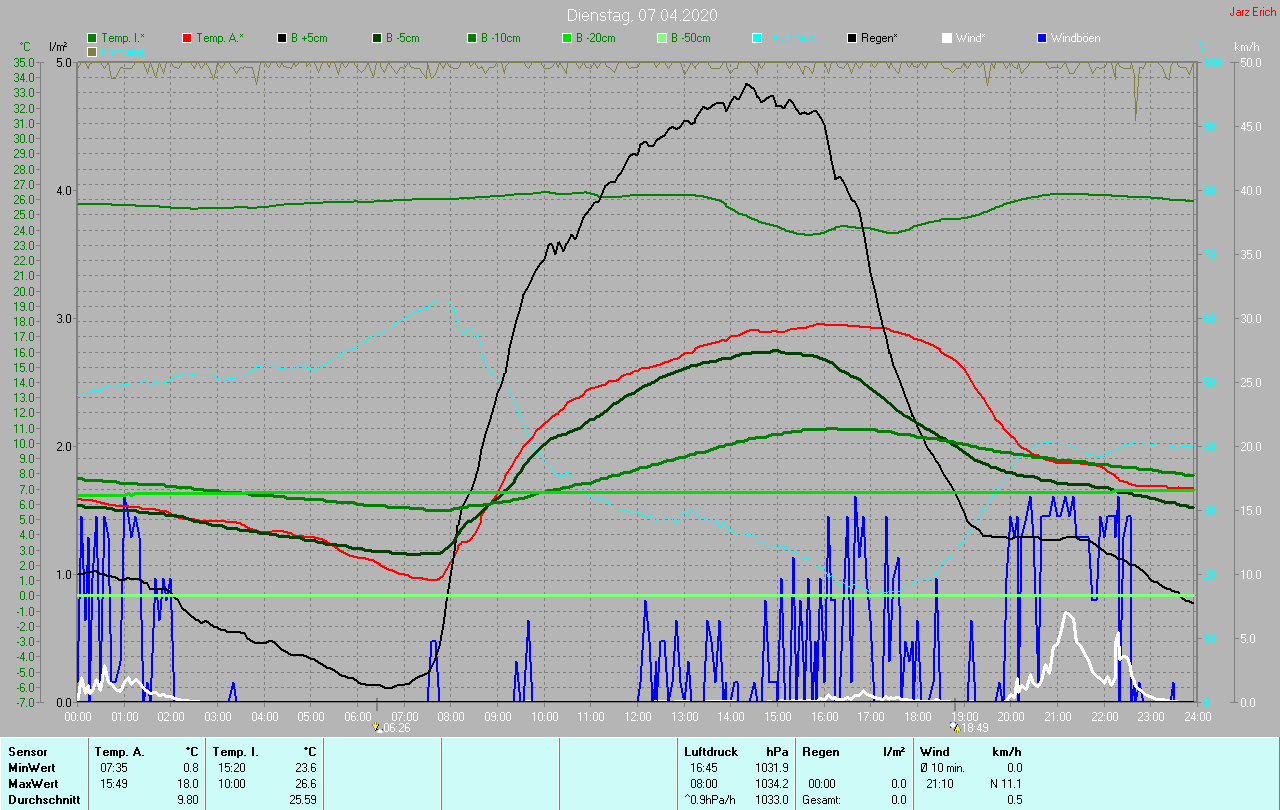Click the date title Dienstag, 07.04.2020
Image resolution: width=1280 pixels, height=810 pixels.
(641, 15)
